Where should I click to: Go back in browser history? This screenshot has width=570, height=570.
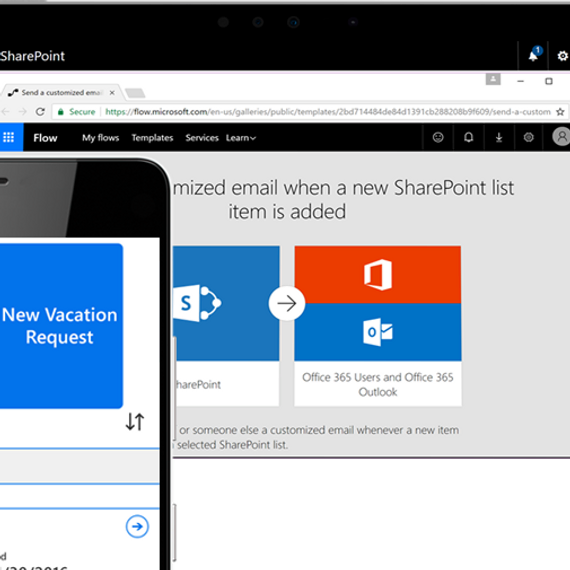tap(5, 112)
